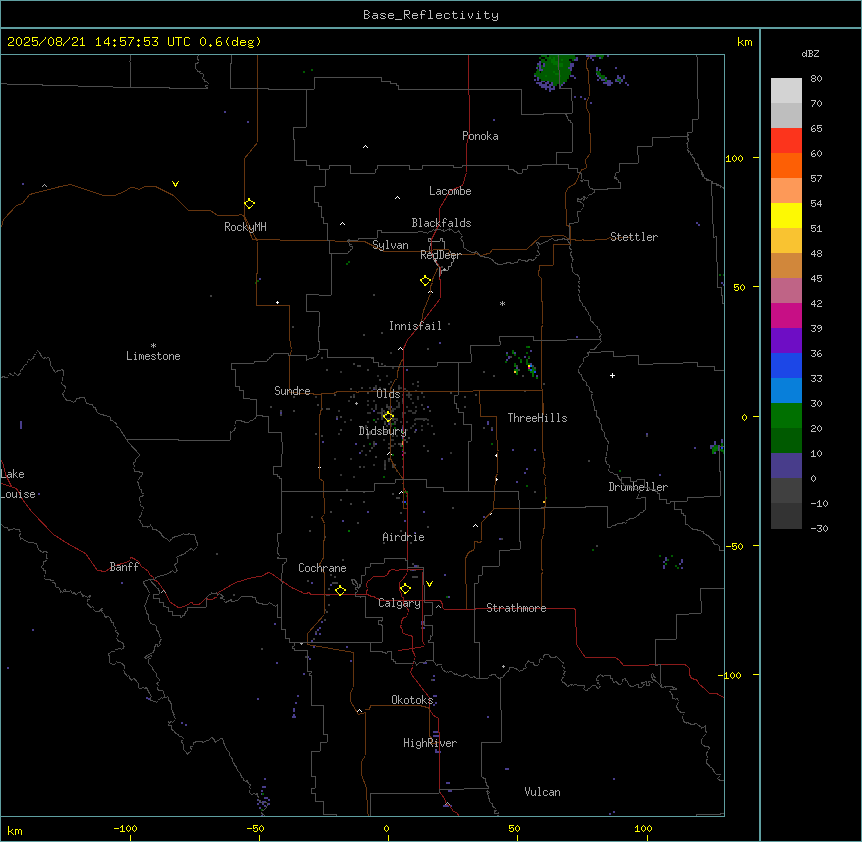Viewport: 862px width, 842px height.
Task: Click the Limestone label on the map
Action: click(x=153, y=356)
